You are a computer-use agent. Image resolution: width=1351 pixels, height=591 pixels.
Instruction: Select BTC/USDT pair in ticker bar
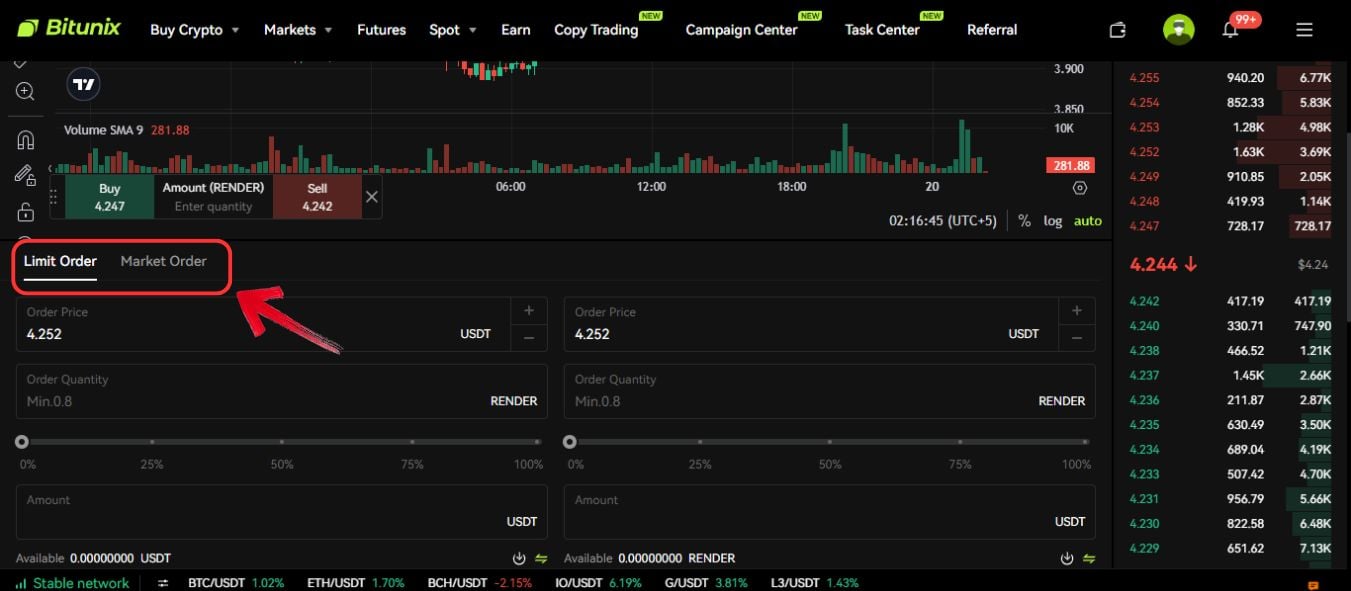click(x=235, y=583)
